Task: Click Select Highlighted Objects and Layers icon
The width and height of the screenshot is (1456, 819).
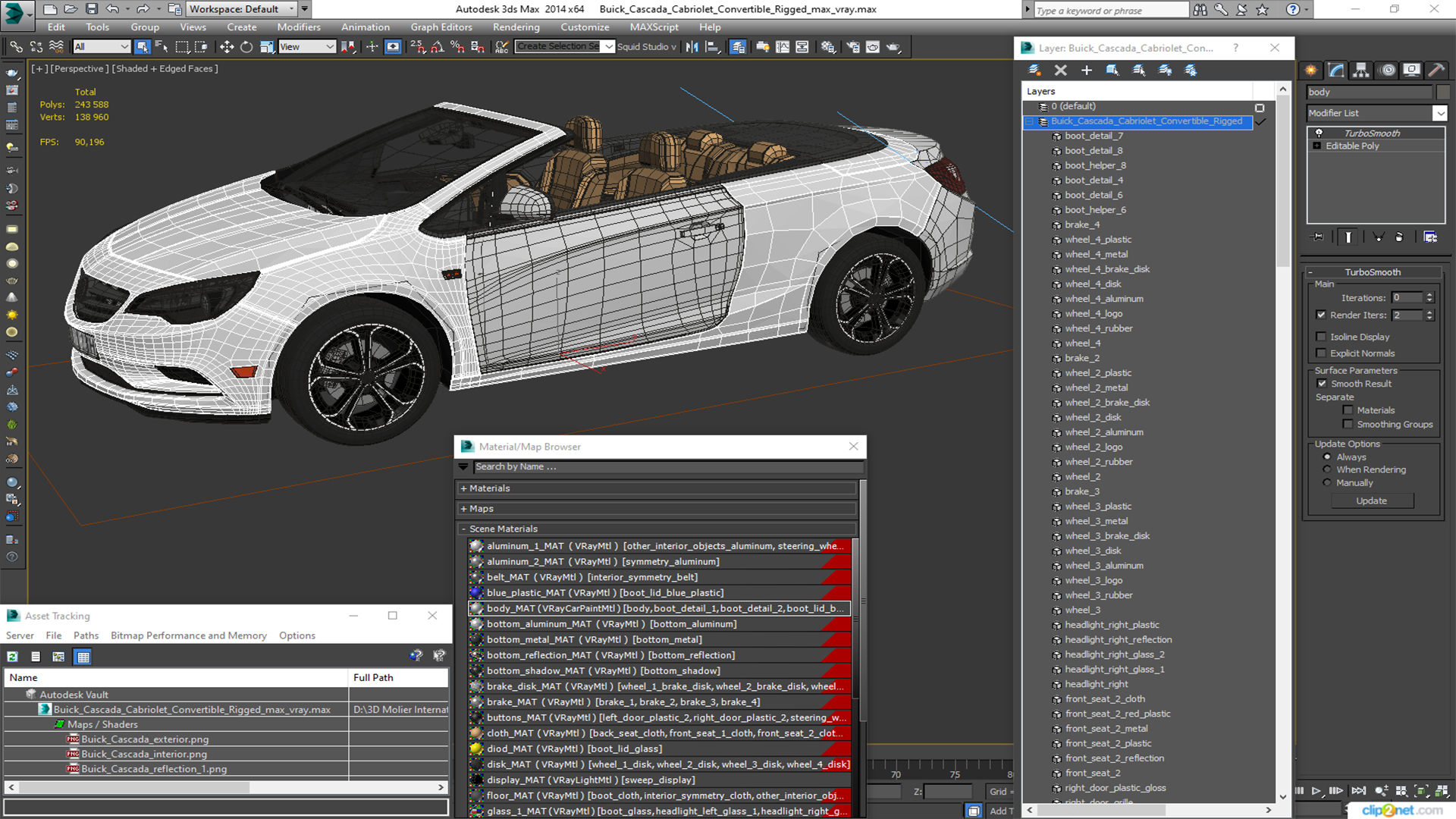Action: (x=1112, y=71)
